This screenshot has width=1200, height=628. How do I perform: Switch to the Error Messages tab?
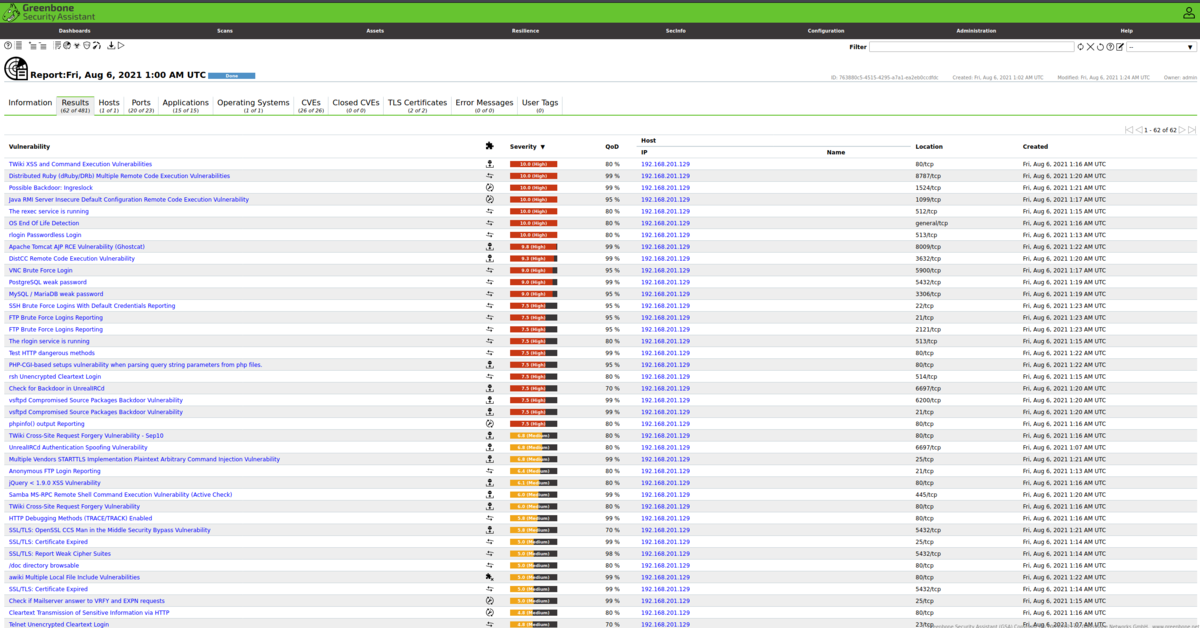[484, 105]
